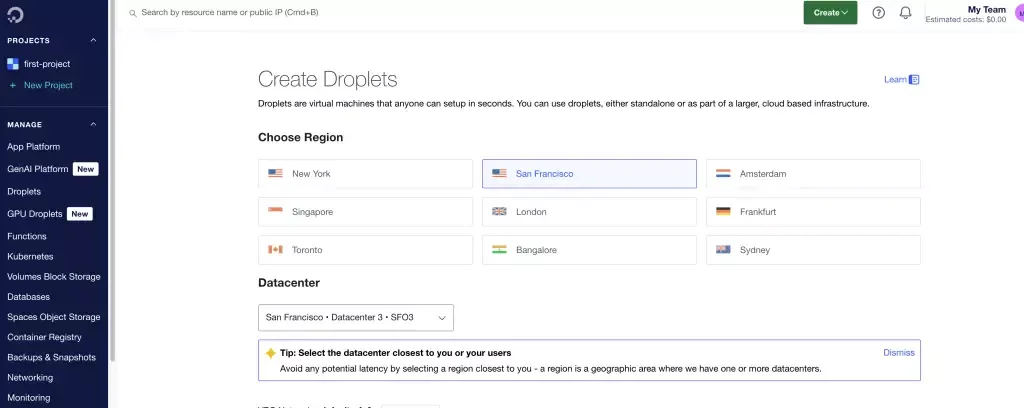Viewport: 1024px width, 408px height.
Task: Click the DigitalOcean logo icon
Action: [x=15, y=15]
